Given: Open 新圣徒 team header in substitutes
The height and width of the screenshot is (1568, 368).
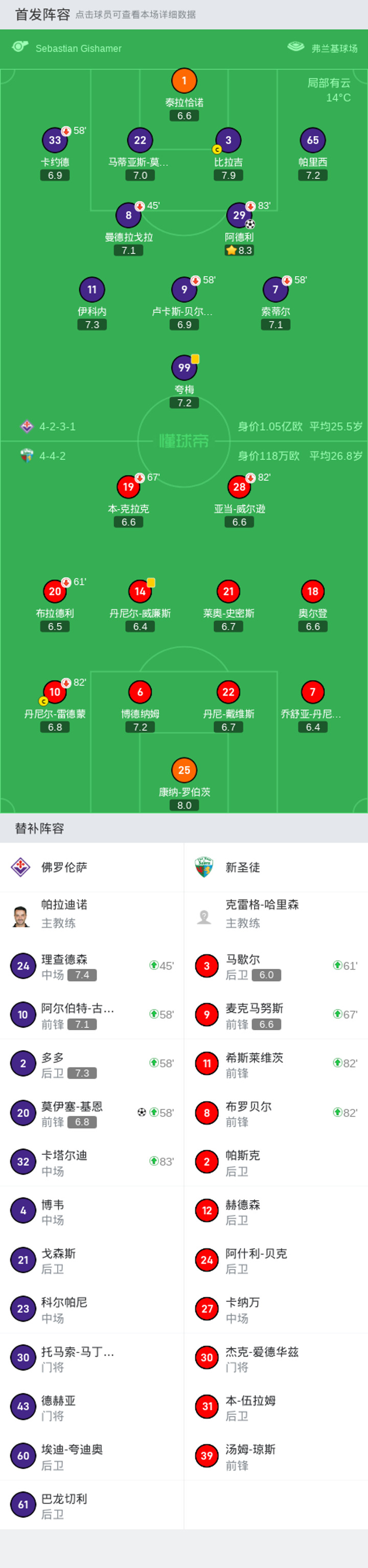Looking at the screenshot, I should coord(276,867).
